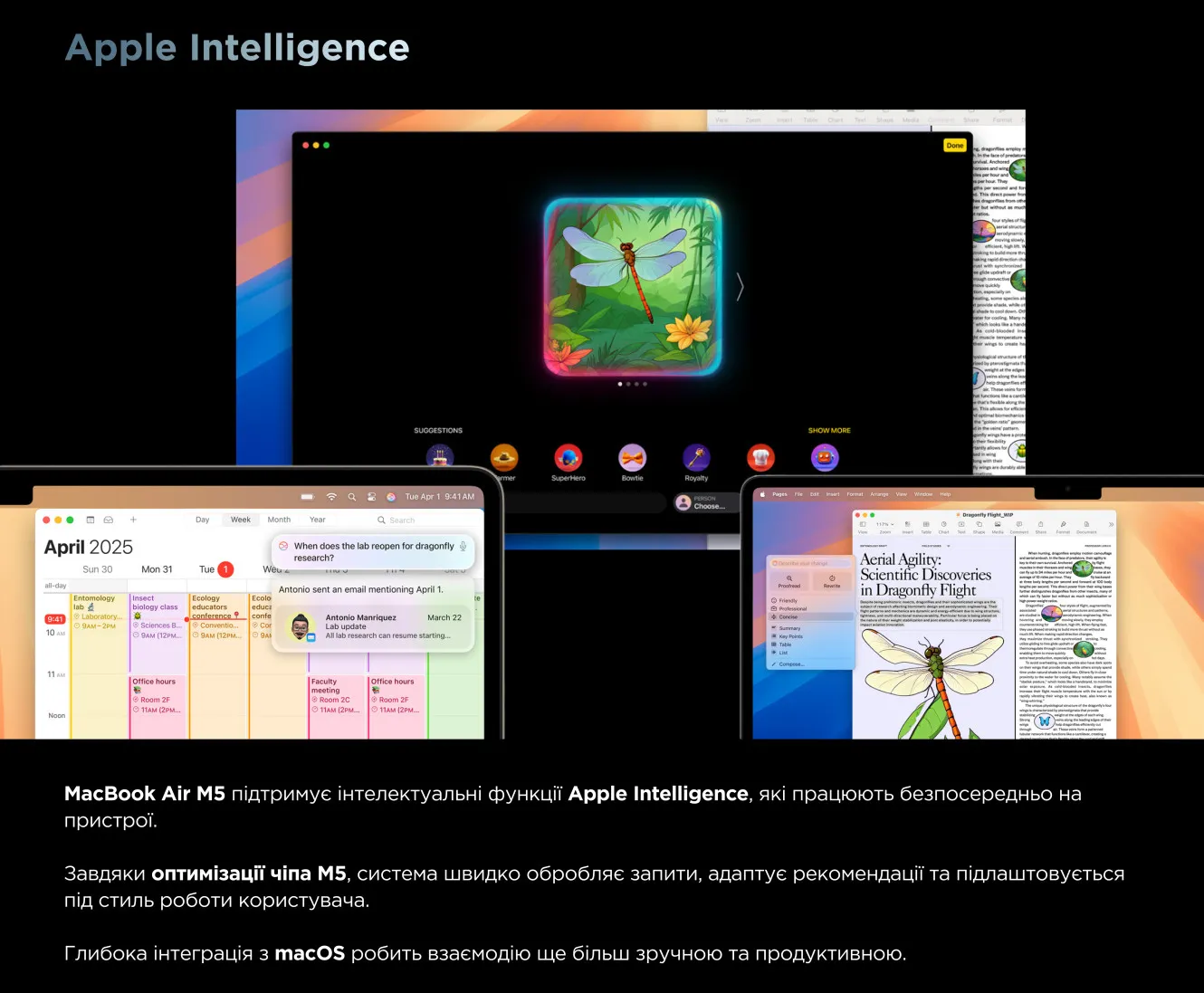Switch calendar to Month view
Screen dimensions: 1204x993
tap(279, 520)
